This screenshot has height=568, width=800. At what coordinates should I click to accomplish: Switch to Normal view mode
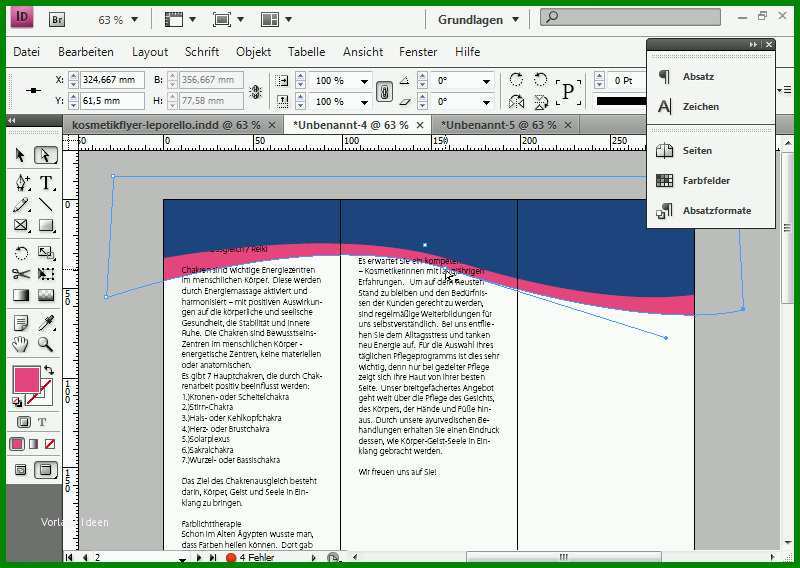21,470
